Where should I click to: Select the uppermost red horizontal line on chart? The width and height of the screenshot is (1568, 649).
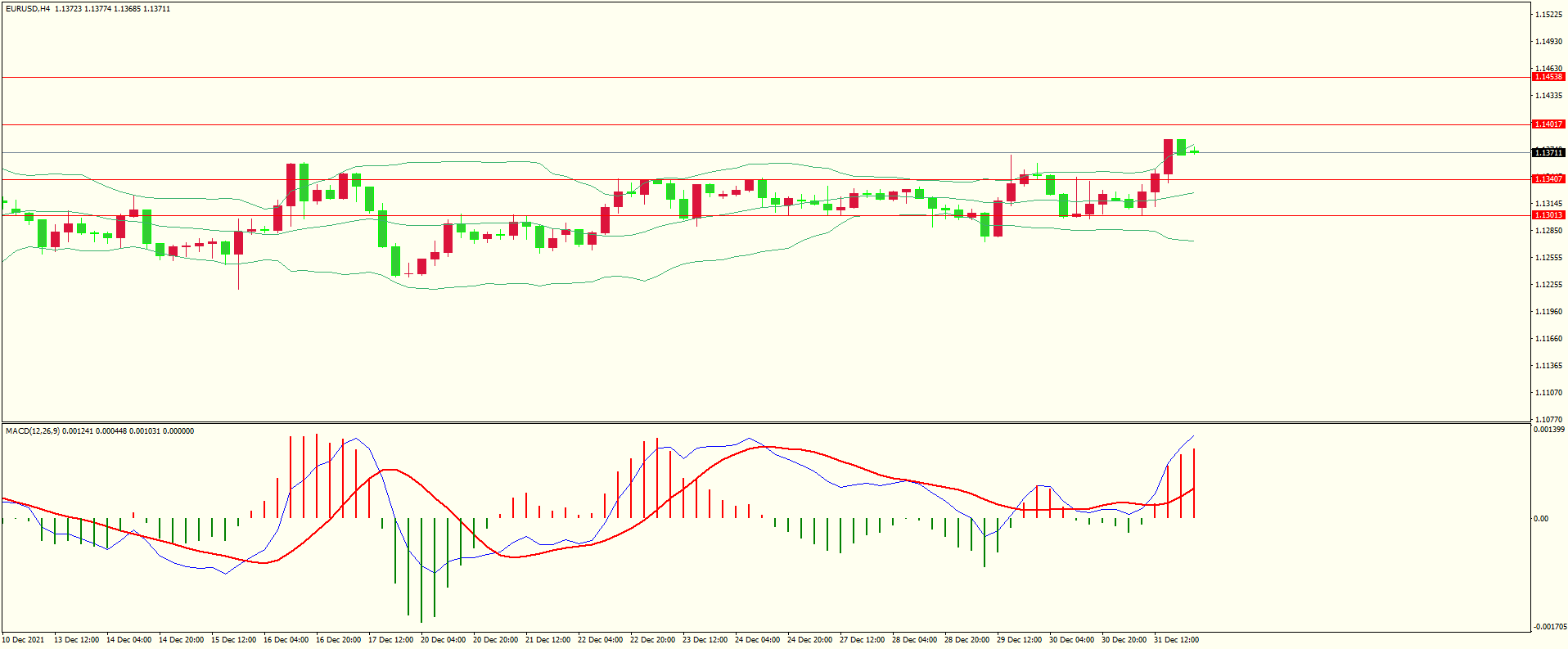pos(737,77)
